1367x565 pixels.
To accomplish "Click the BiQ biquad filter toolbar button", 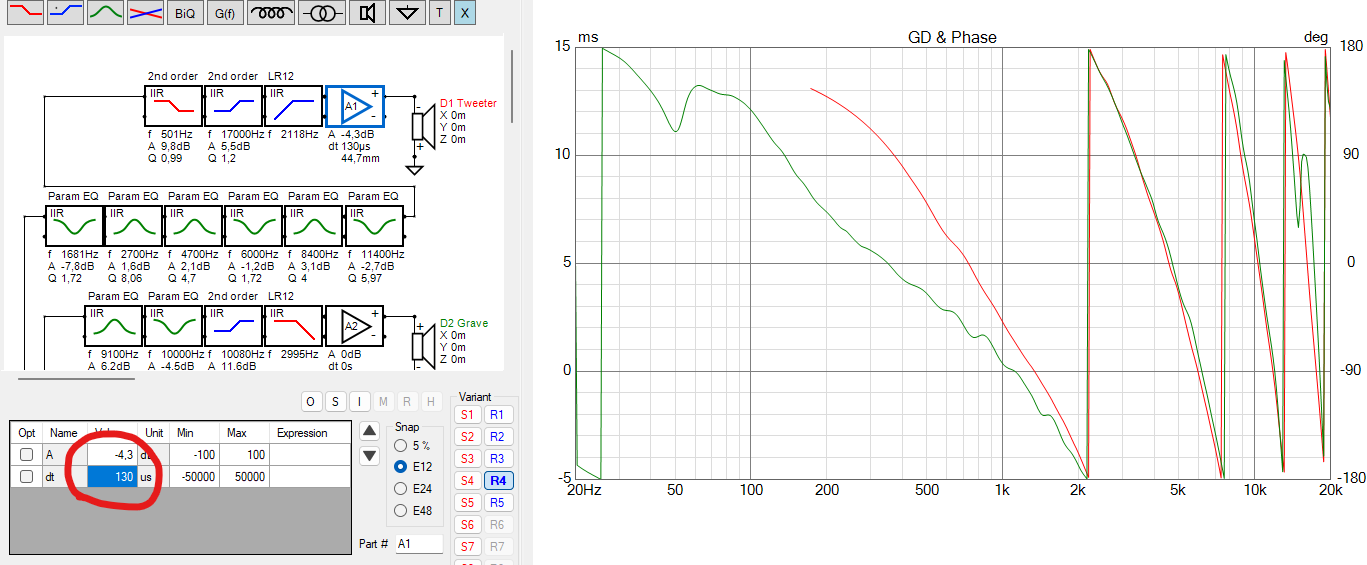I will pos(185,13).
